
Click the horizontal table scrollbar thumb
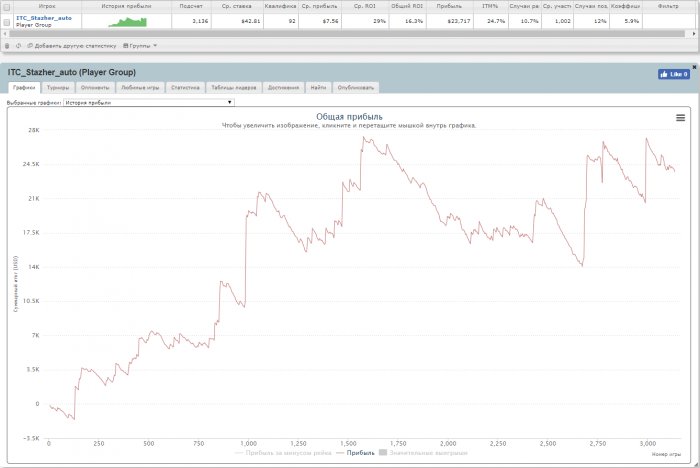point(346,34)
